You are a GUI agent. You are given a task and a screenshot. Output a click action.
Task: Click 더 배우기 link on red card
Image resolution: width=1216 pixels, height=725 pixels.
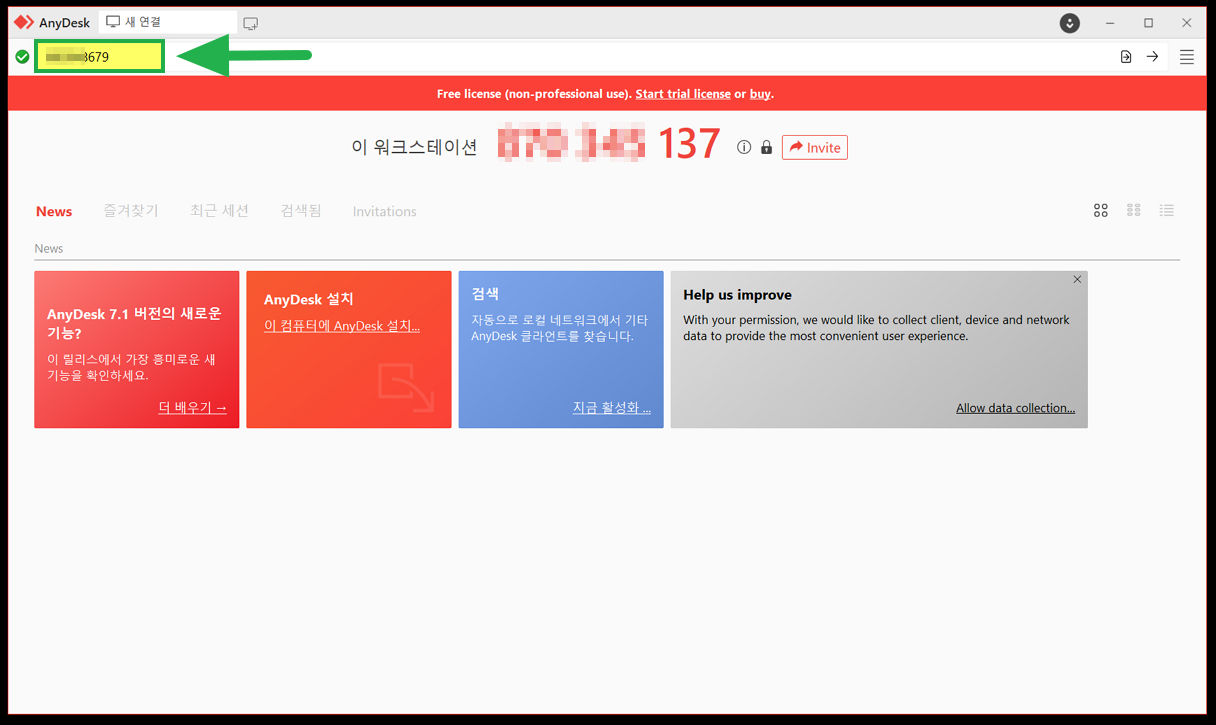pyautogui.click(x=192, y=408)
